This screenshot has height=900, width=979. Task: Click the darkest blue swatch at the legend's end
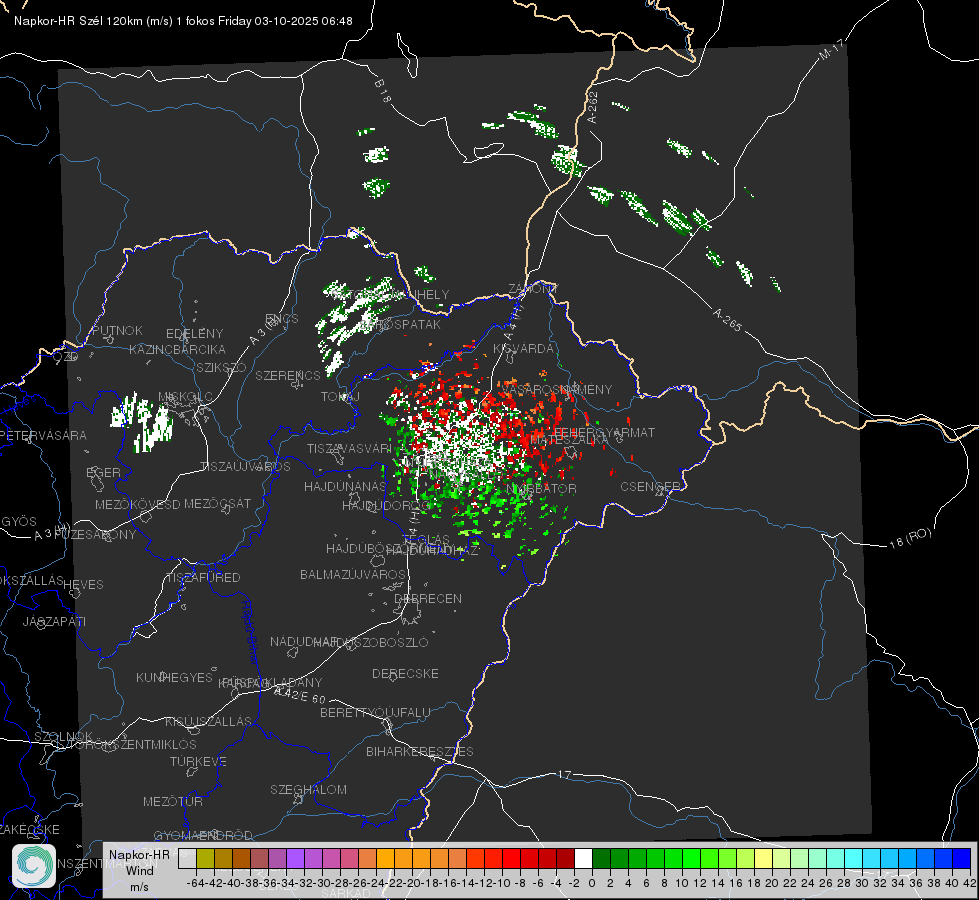962,858
